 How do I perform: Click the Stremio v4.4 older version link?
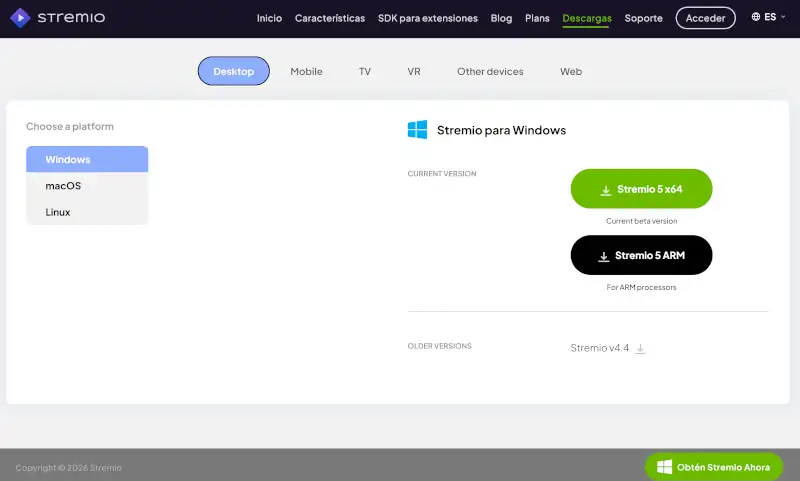tap(599, 348)
